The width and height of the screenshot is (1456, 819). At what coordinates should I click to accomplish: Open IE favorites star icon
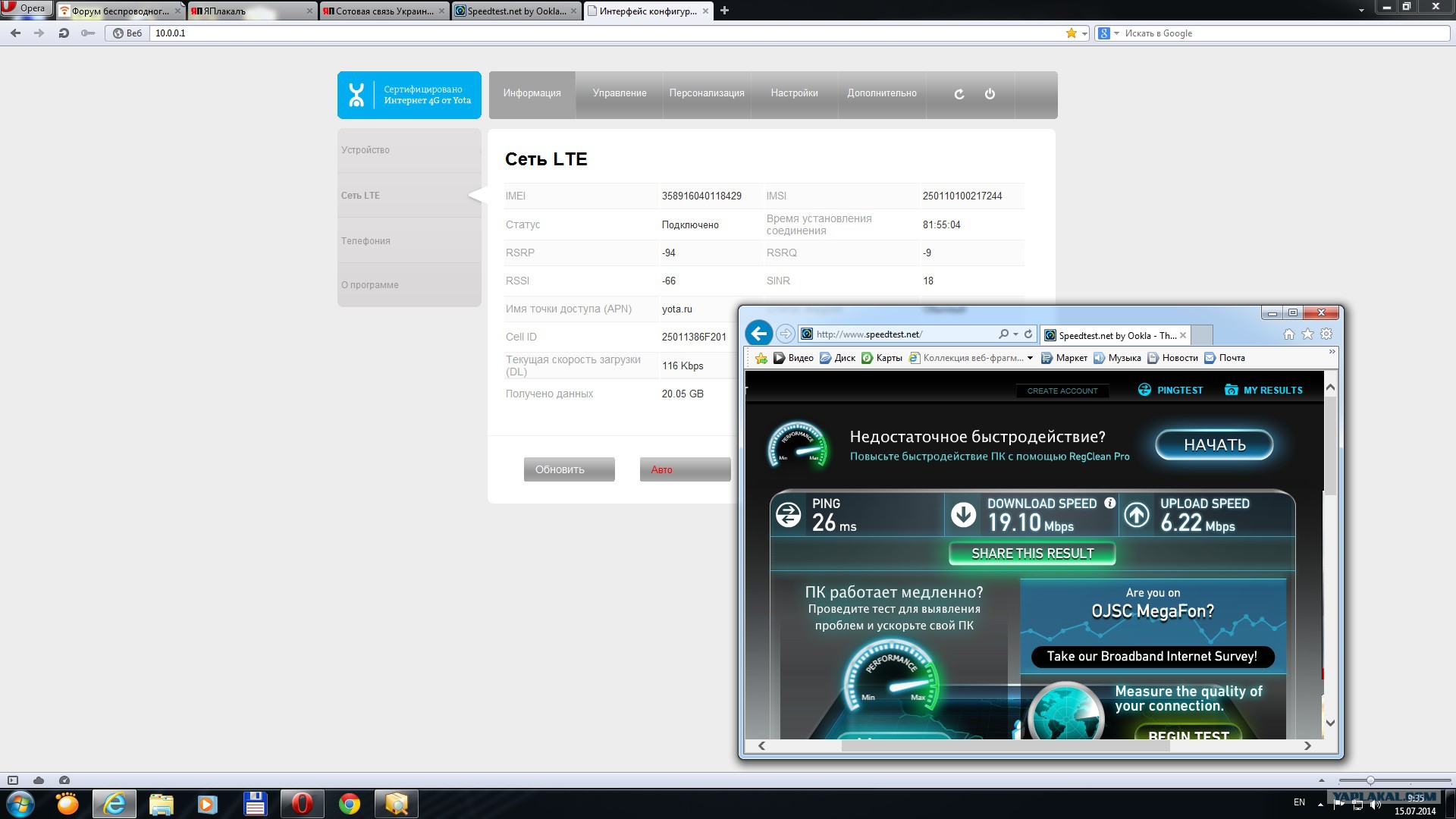[1307, 334]
